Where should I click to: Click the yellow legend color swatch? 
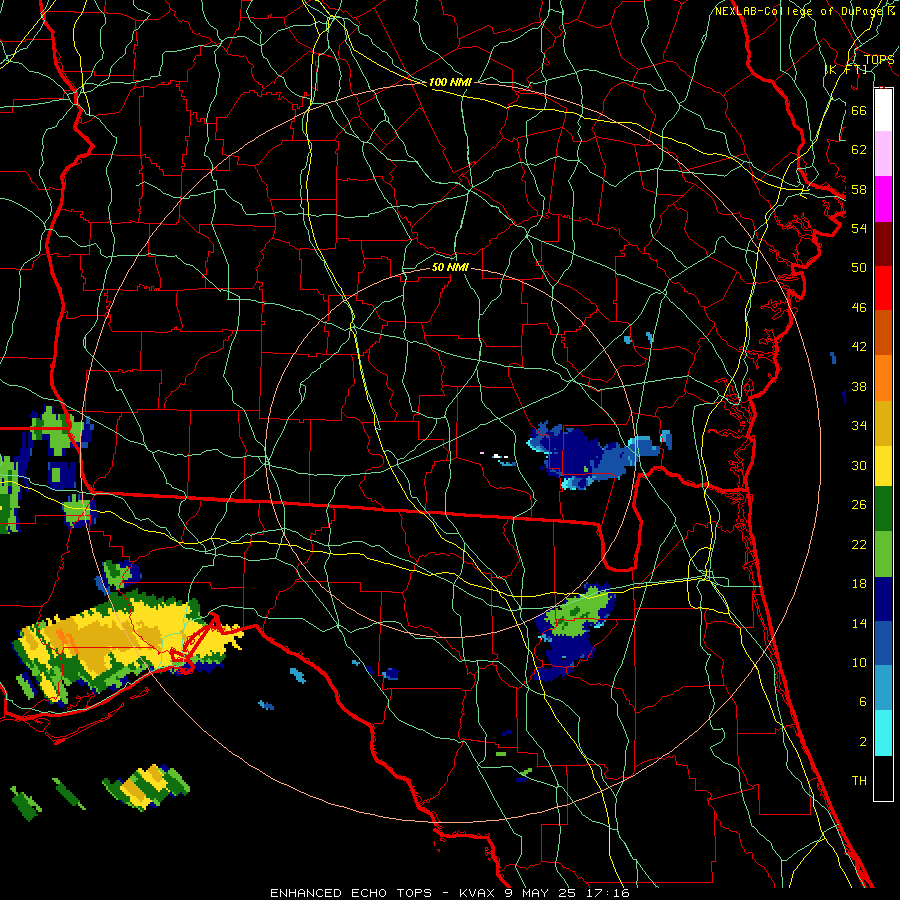pos(883,466)
